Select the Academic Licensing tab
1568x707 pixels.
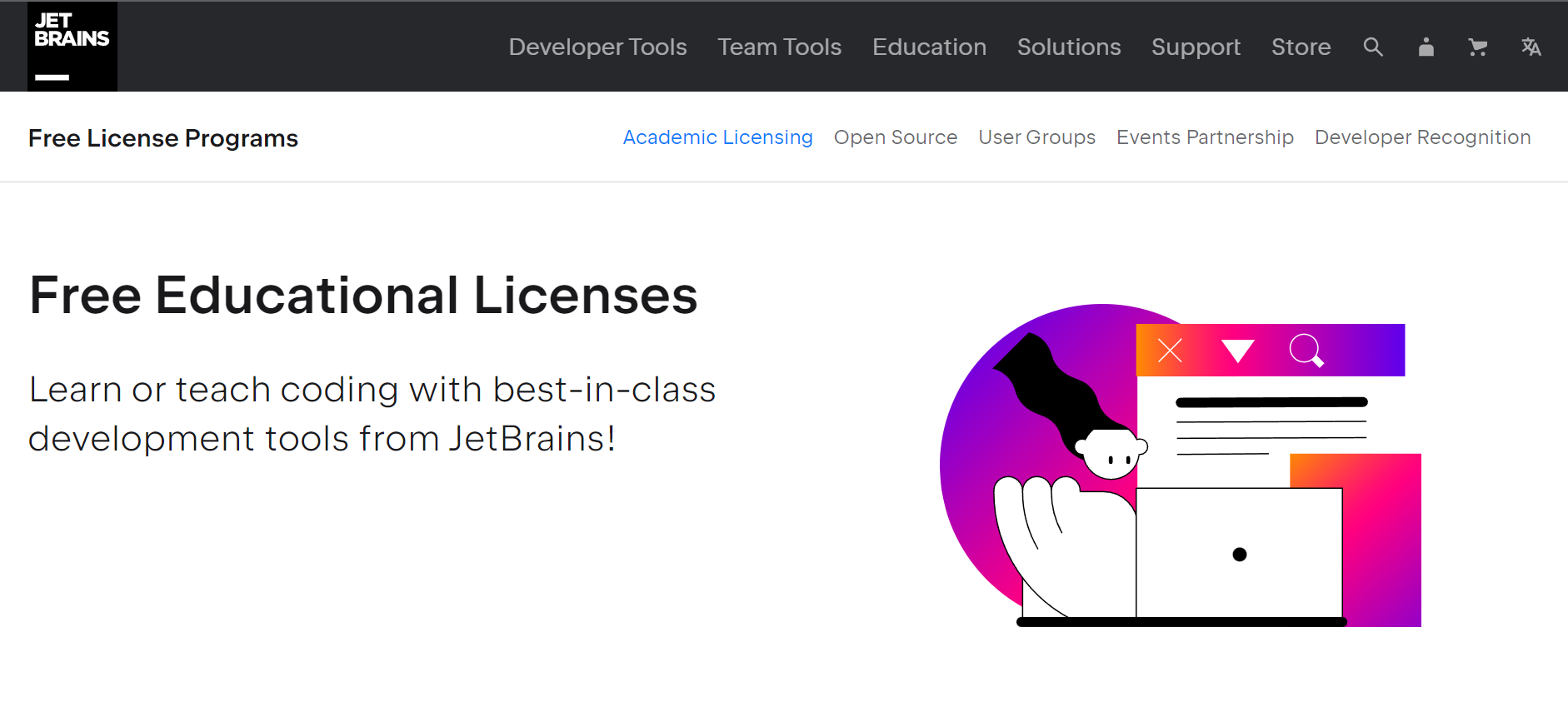[717, 137]
